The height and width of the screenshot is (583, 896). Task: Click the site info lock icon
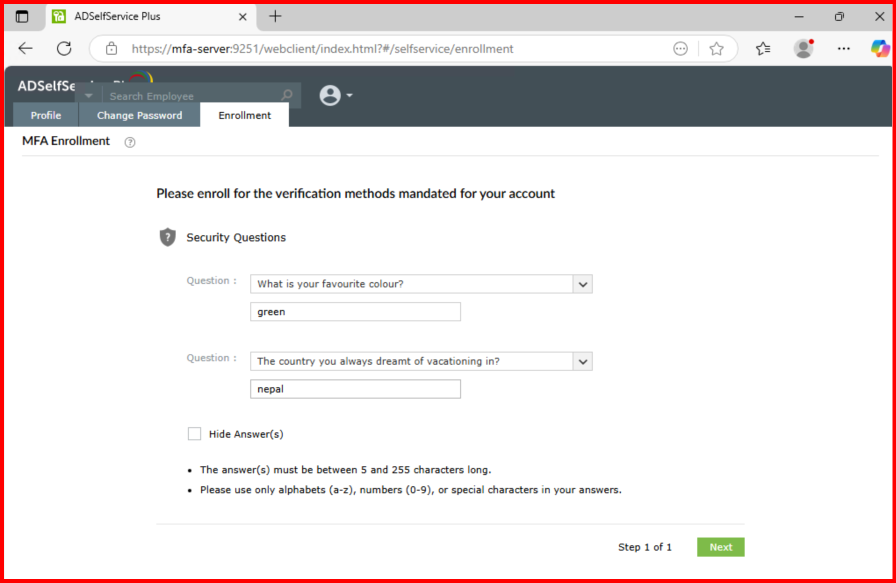(112, 48)
